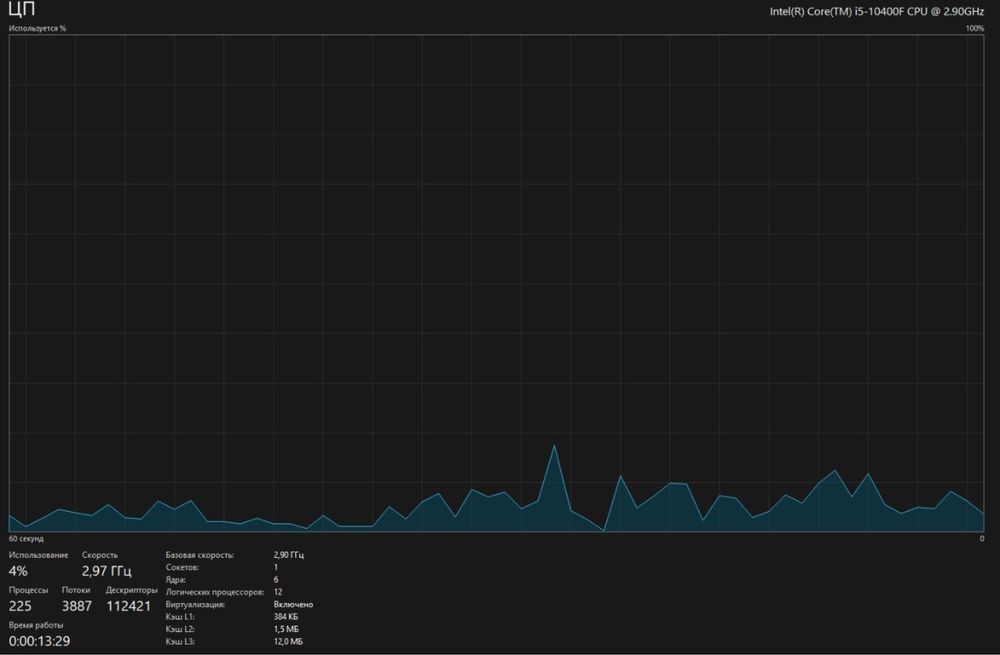This screenshot has height=655, width=1000.
Task: Click the 225 processes count
Action: click(x=20, y=606)
